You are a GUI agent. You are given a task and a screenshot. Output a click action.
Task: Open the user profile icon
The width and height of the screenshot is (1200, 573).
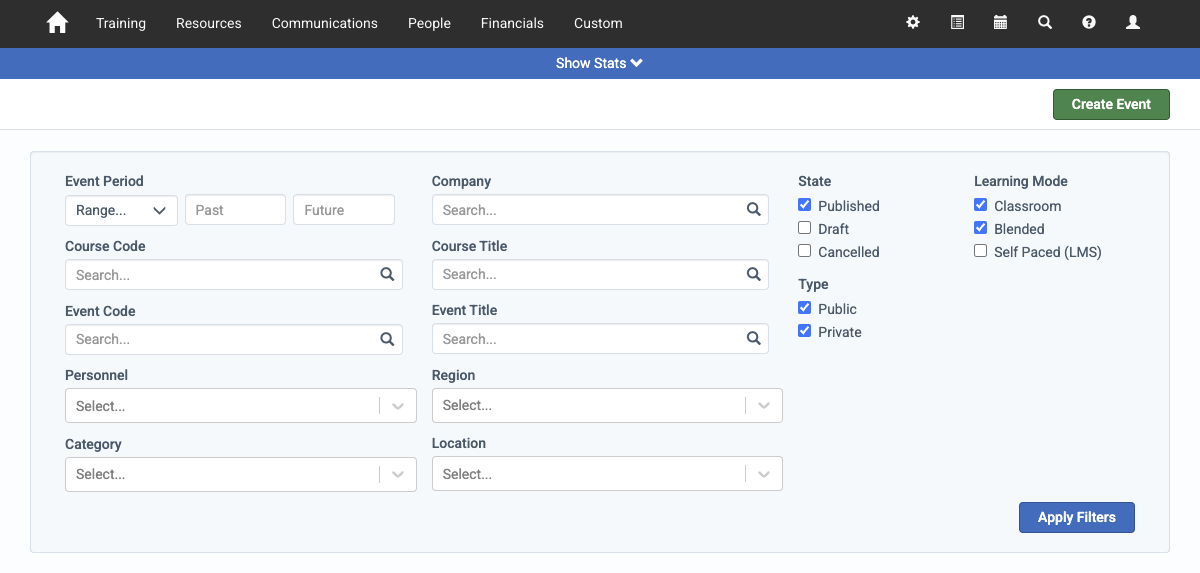pos(1133,22)
